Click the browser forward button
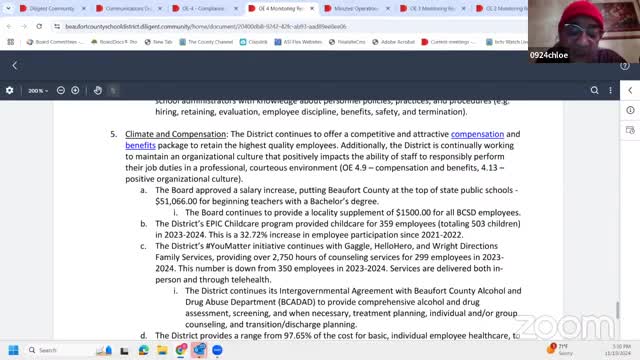 click(x=24, y=26)
